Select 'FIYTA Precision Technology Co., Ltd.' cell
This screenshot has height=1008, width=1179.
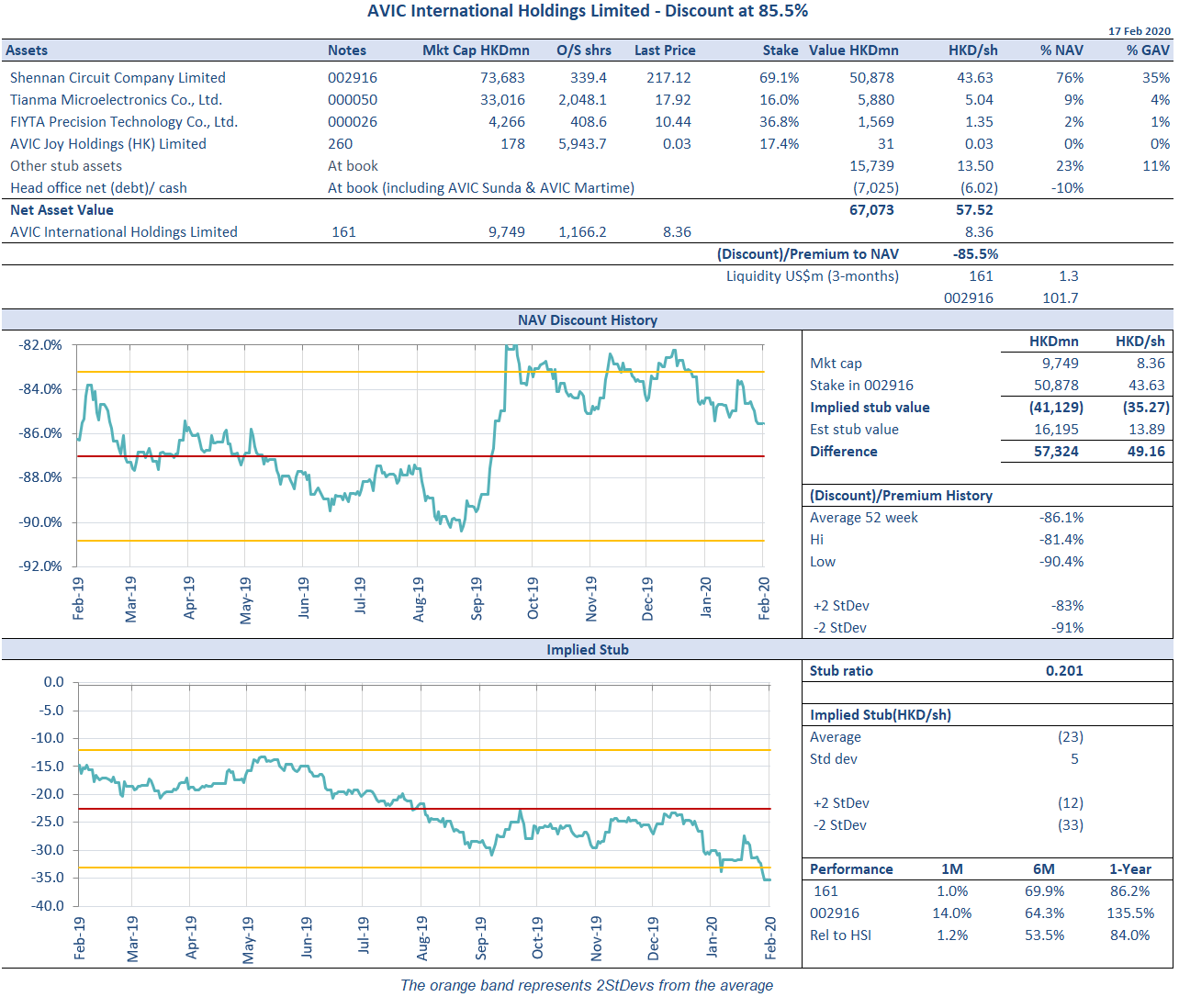coord(124,122)
